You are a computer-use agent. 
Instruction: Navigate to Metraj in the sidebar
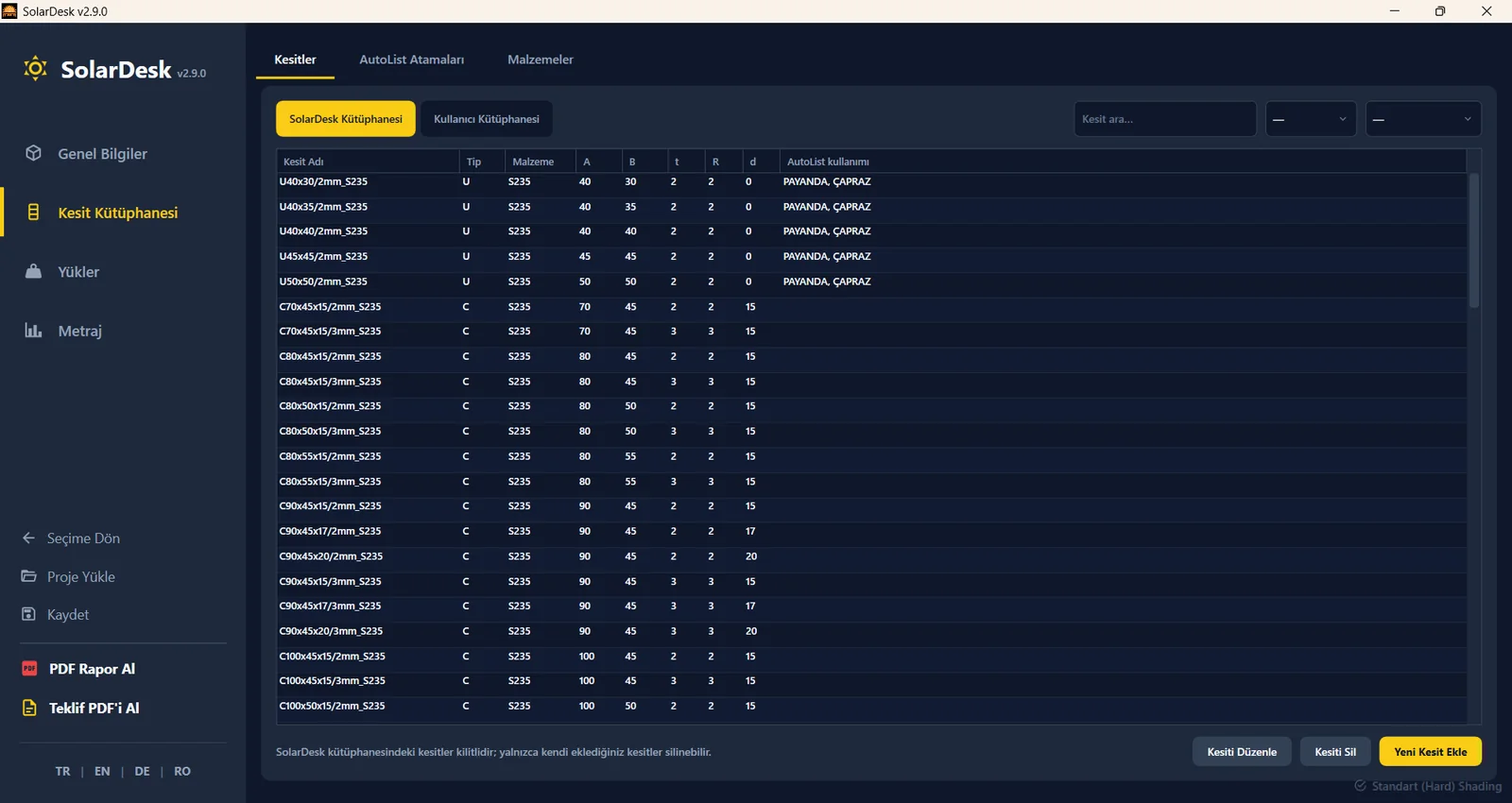click(x=123, y=331)
